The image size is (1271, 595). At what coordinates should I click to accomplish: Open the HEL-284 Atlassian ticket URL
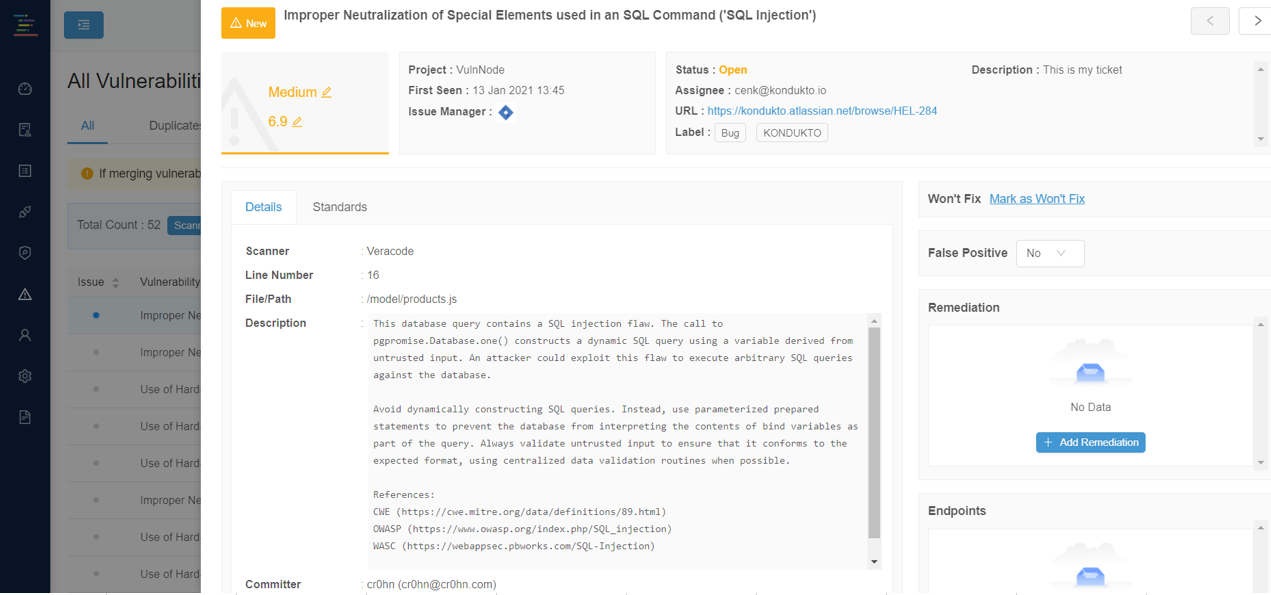tap(822, 111)
